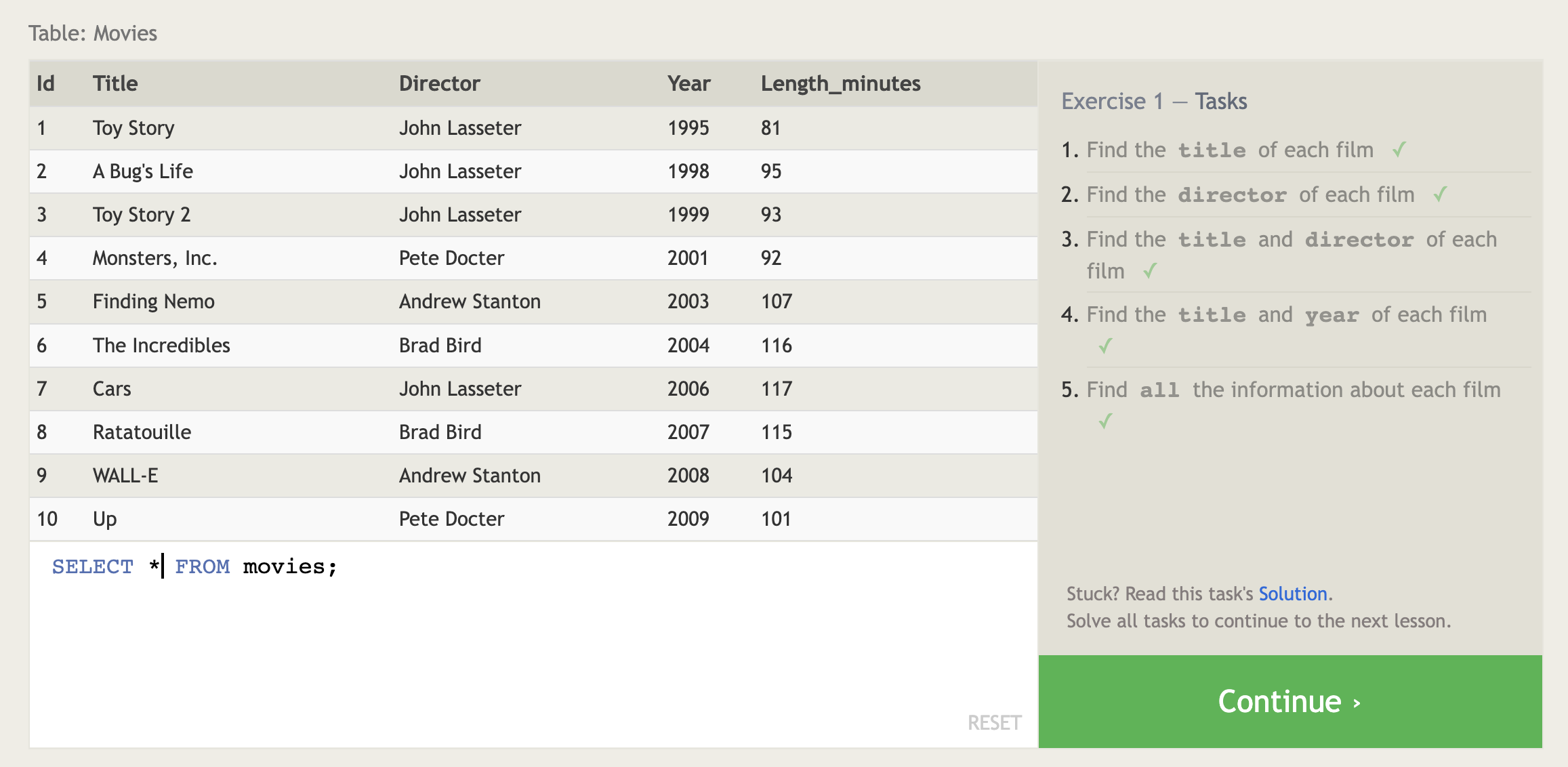Select task 1 Find the title
Image resolution: width=1568 pixels, height=767 pixels.
pyautogui.click(x=1229, y=150)
